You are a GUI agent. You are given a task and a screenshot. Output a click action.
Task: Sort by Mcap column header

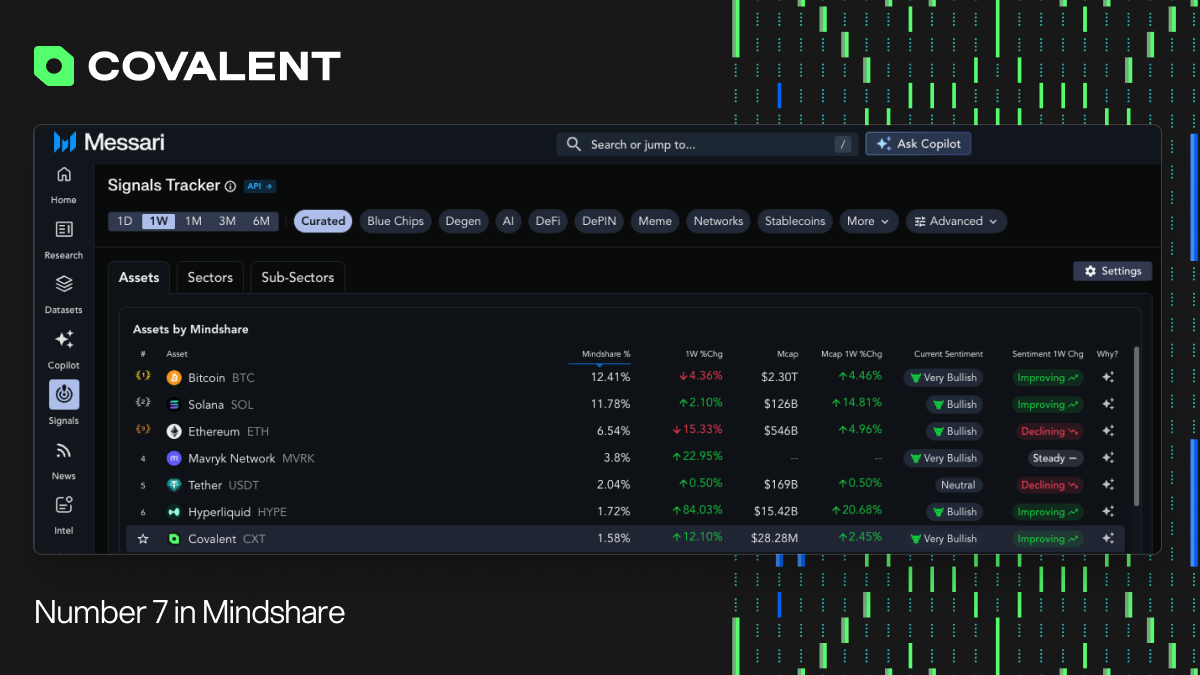tap(787, 354)
